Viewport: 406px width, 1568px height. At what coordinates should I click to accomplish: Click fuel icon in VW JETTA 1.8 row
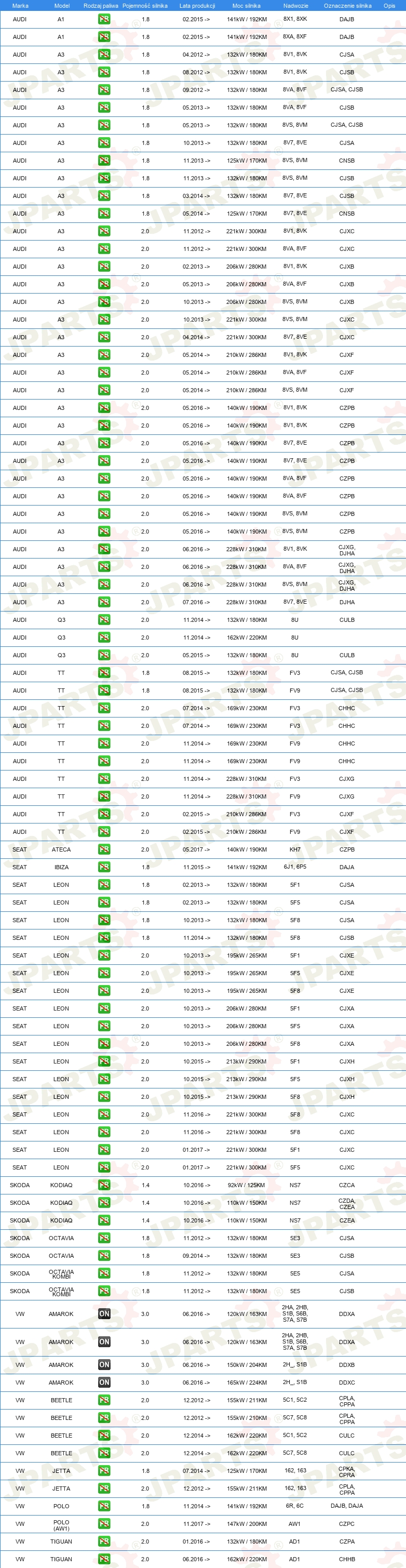pos(104,1471)
